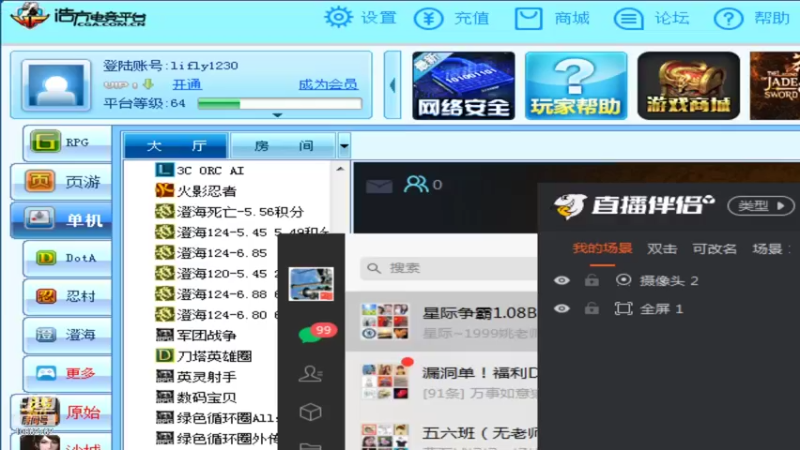
Task: Toggle the lock for 摄像头 2
Action: 592,280
